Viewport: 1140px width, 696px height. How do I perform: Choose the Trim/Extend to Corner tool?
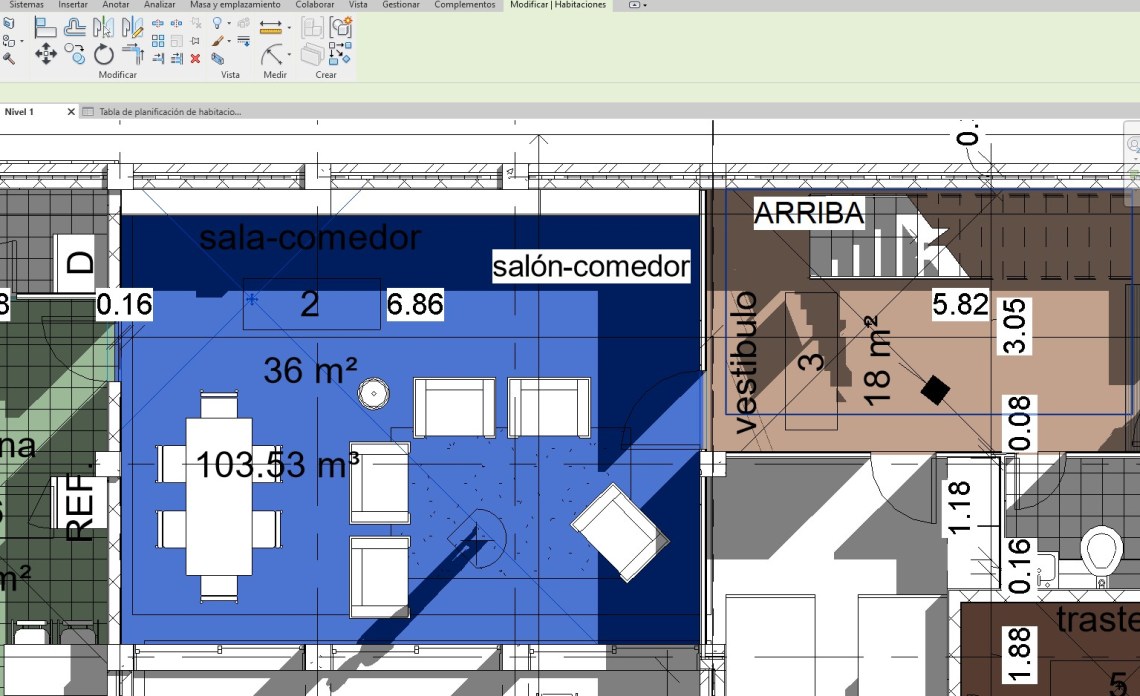133,54
